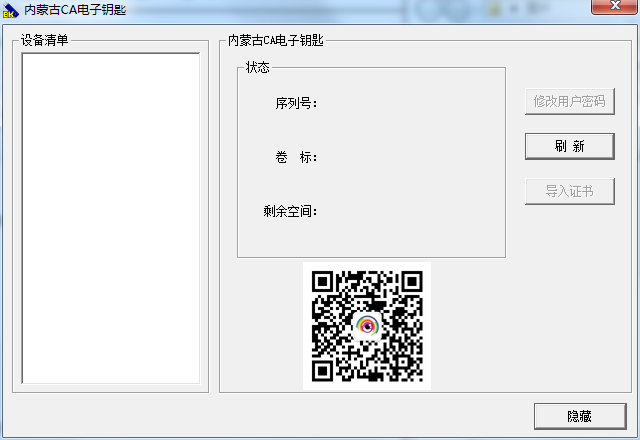Click the 设备清单 group title

44,40
